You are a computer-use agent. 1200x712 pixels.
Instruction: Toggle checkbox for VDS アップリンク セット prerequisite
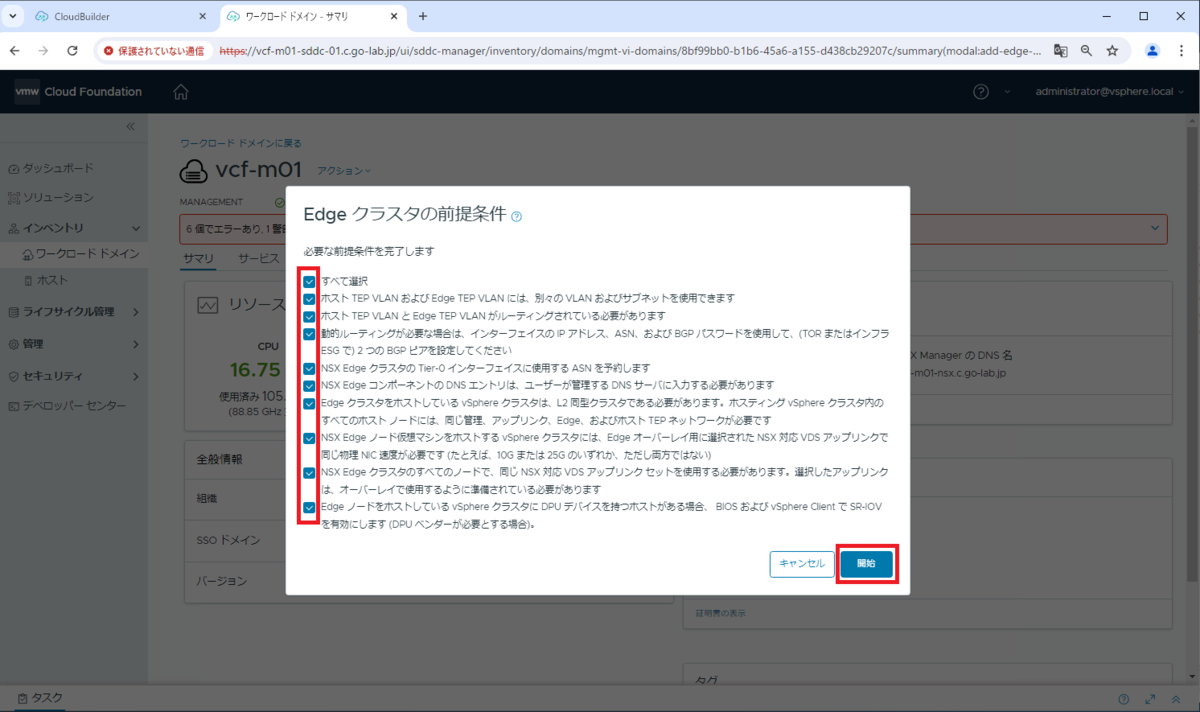309,472
